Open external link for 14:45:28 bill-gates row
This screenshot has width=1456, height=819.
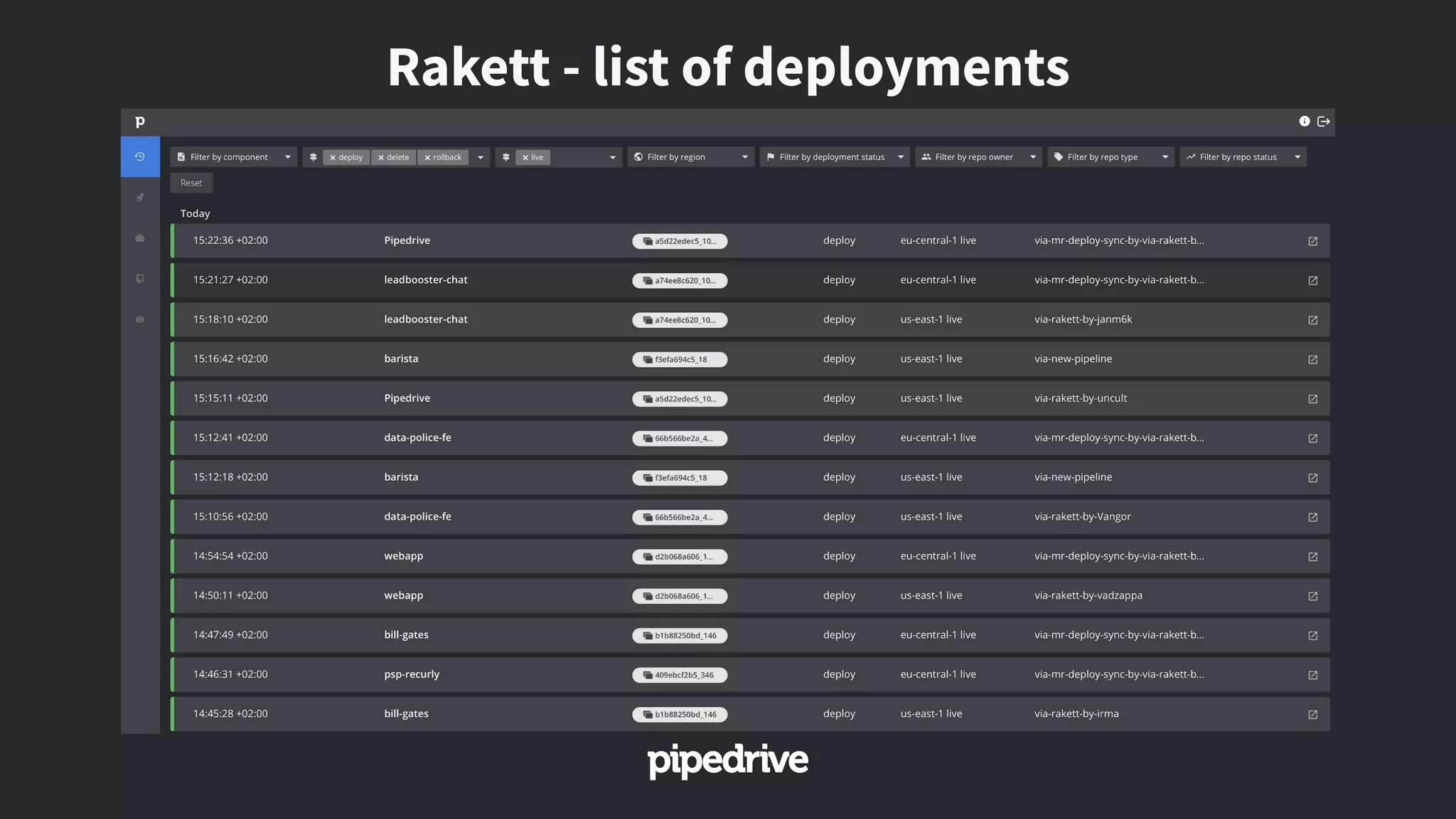tap(1313, 714)
